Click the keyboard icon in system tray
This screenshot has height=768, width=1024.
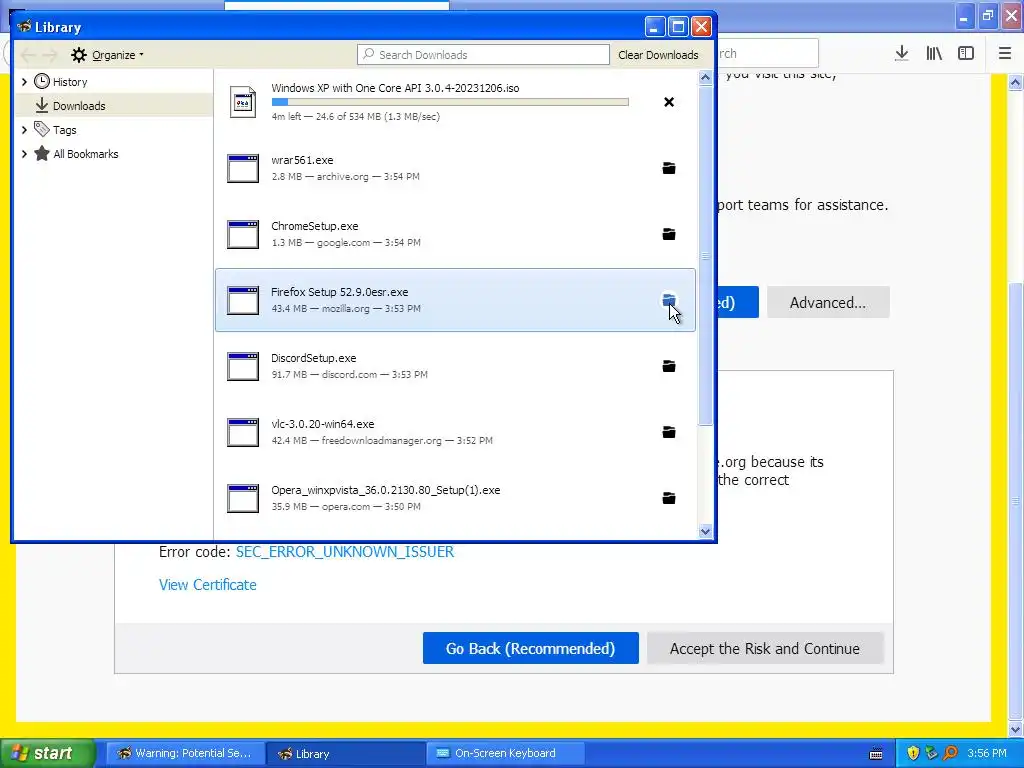point(876,754)
